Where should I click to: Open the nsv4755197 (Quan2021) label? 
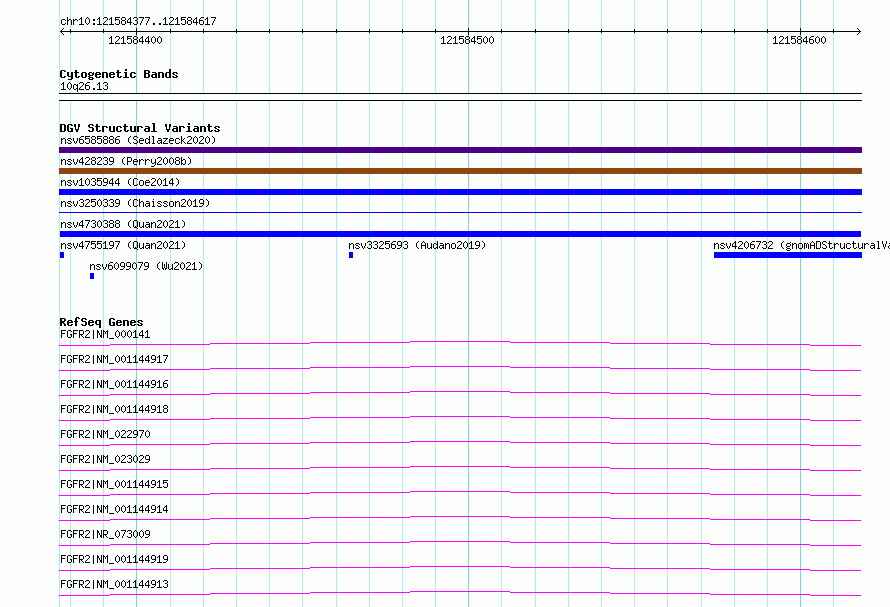[x=123, y=245]
